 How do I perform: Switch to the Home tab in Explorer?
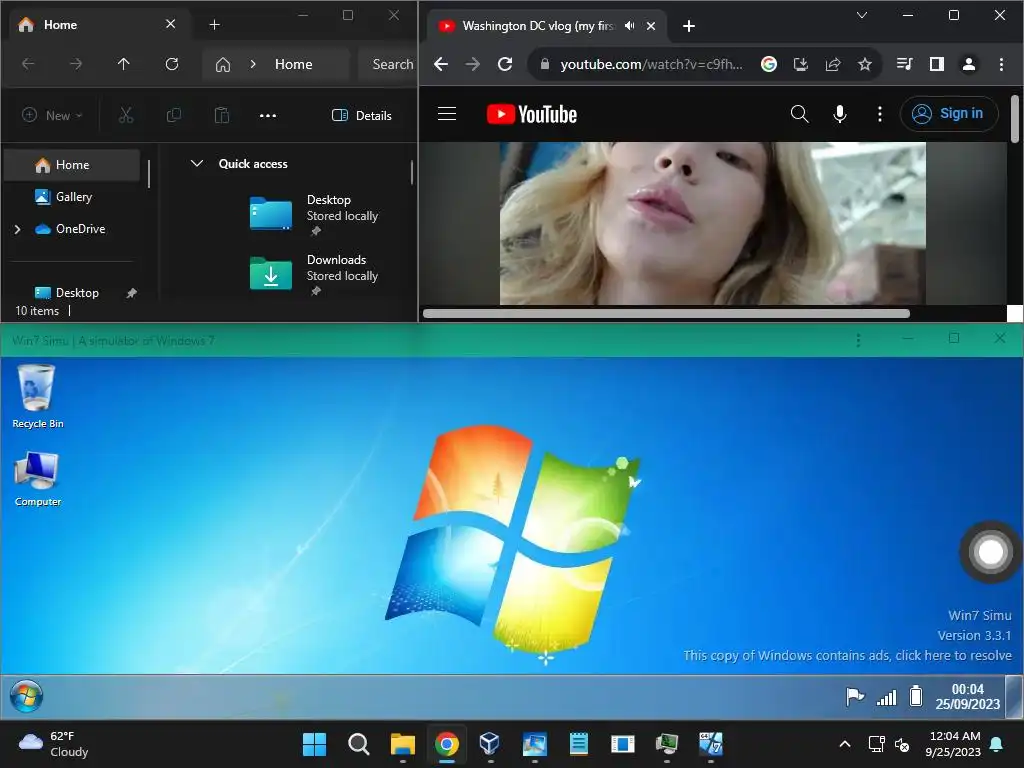click(98, 25)
